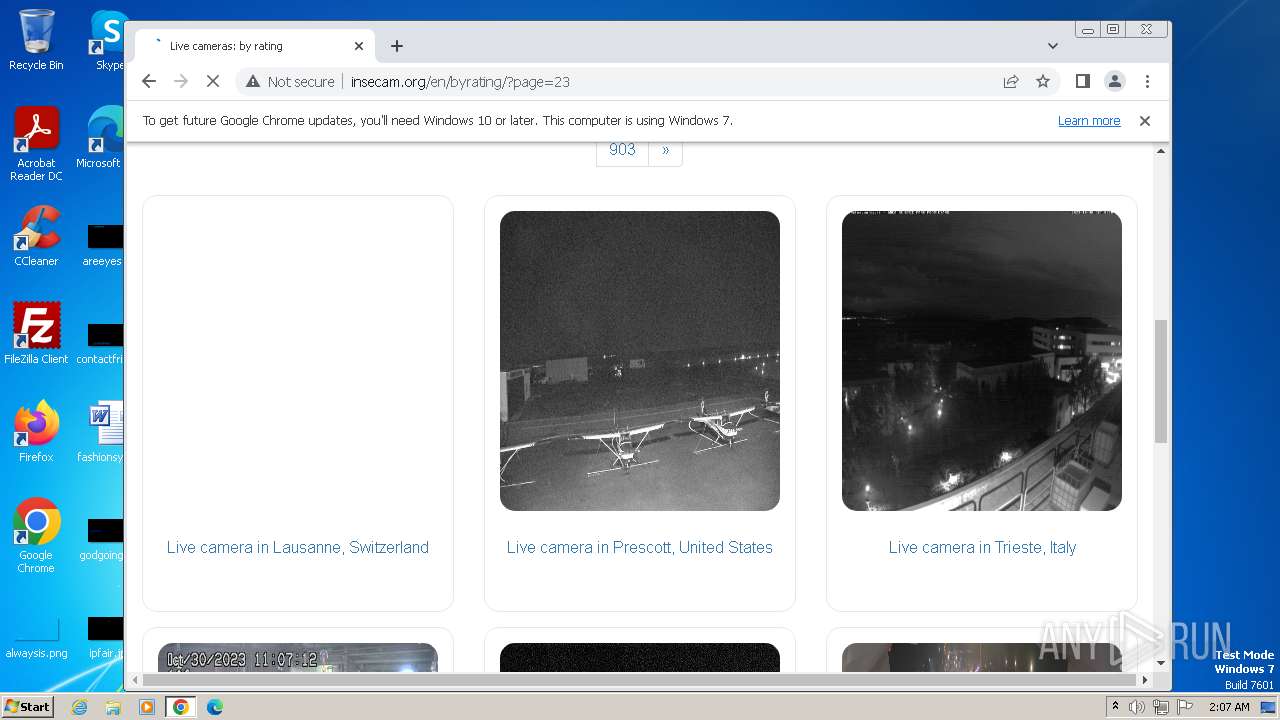Select the alwaysis.png desktop file
This screenshot has height=720, width=1280.
[x=36, y=639]
